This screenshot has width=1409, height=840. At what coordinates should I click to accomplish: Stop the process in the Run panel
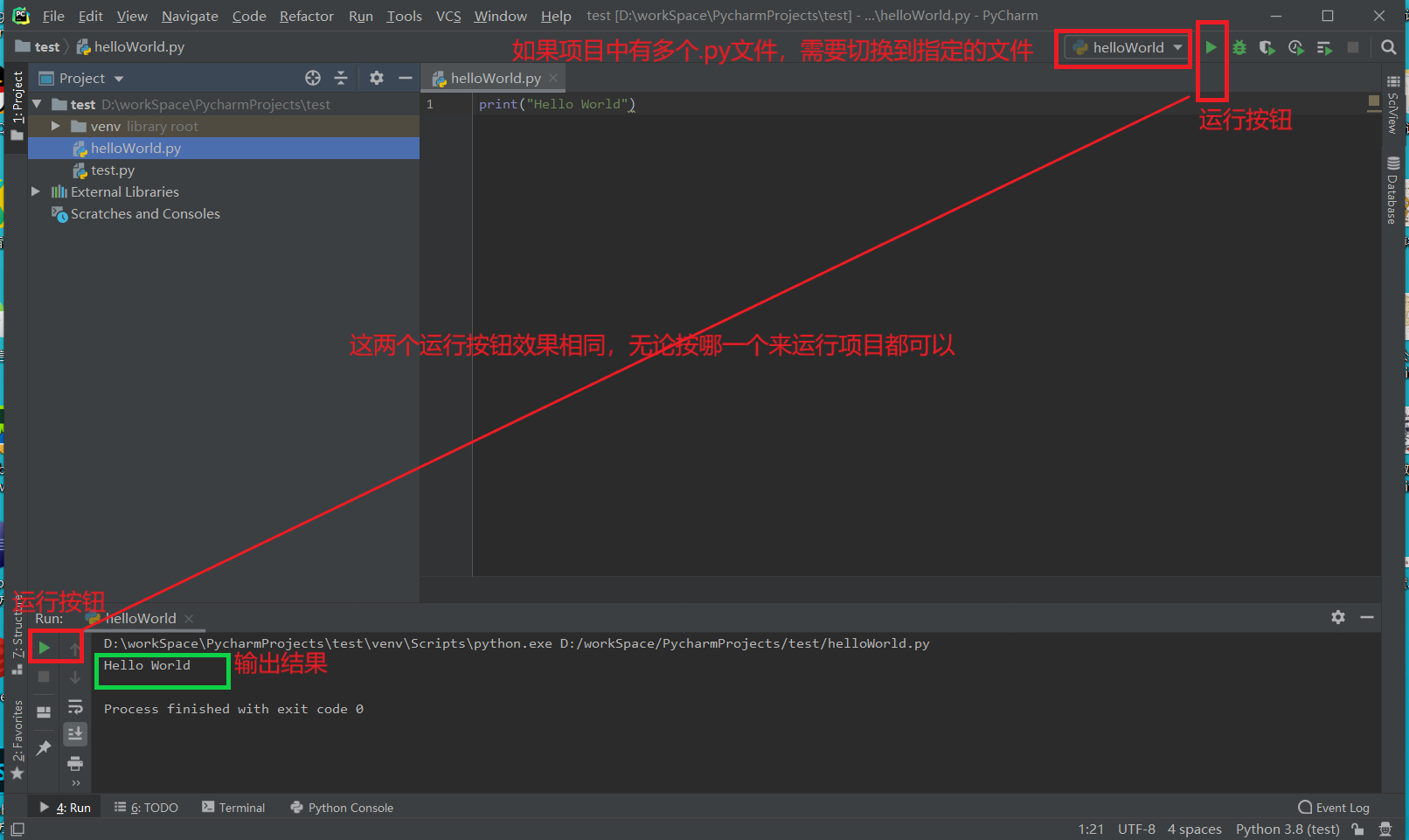pyautogui.click(x=44, y=677)
